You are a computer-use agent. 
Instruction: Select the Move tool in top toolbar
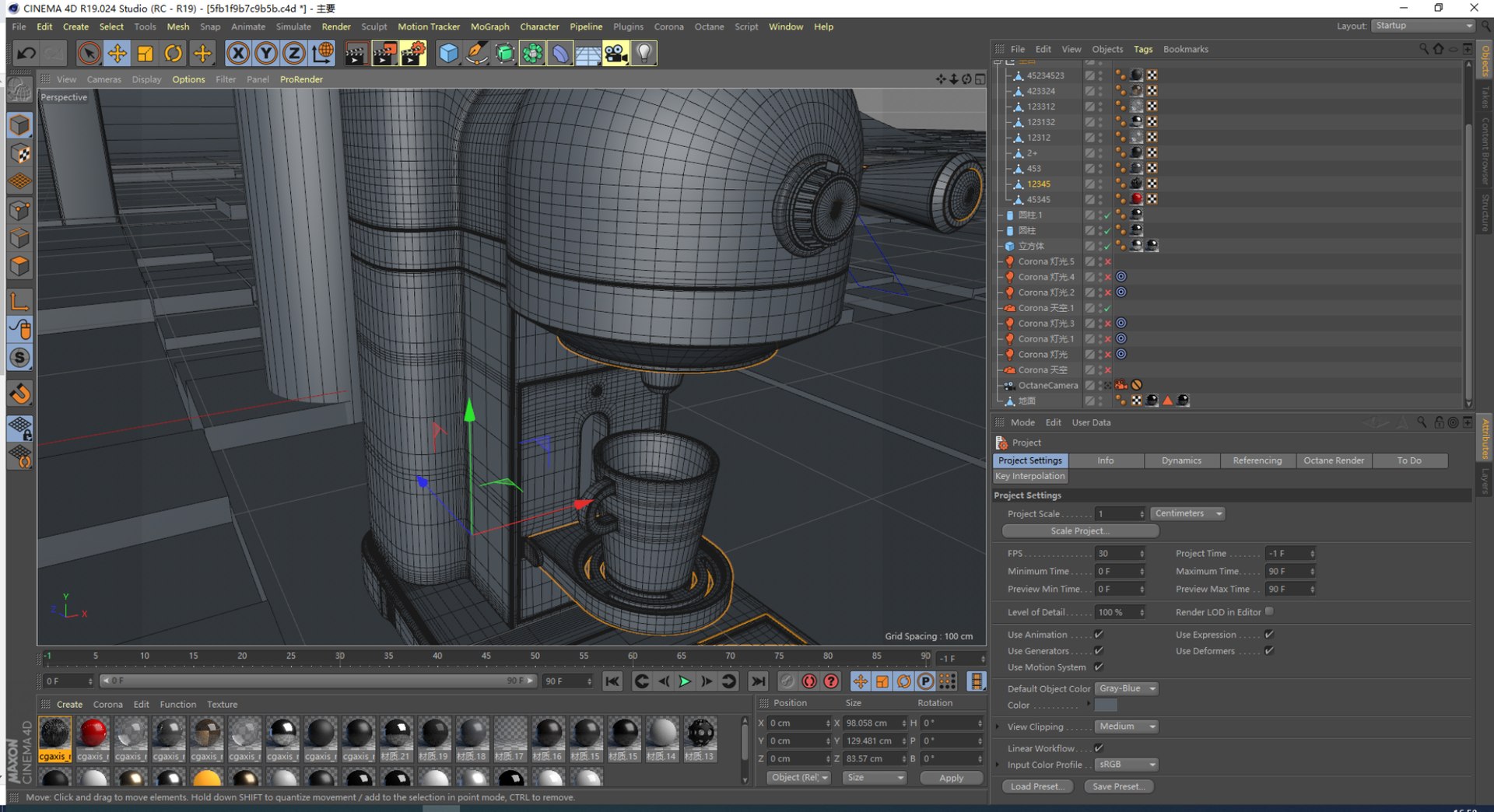(x=117, y=53)
